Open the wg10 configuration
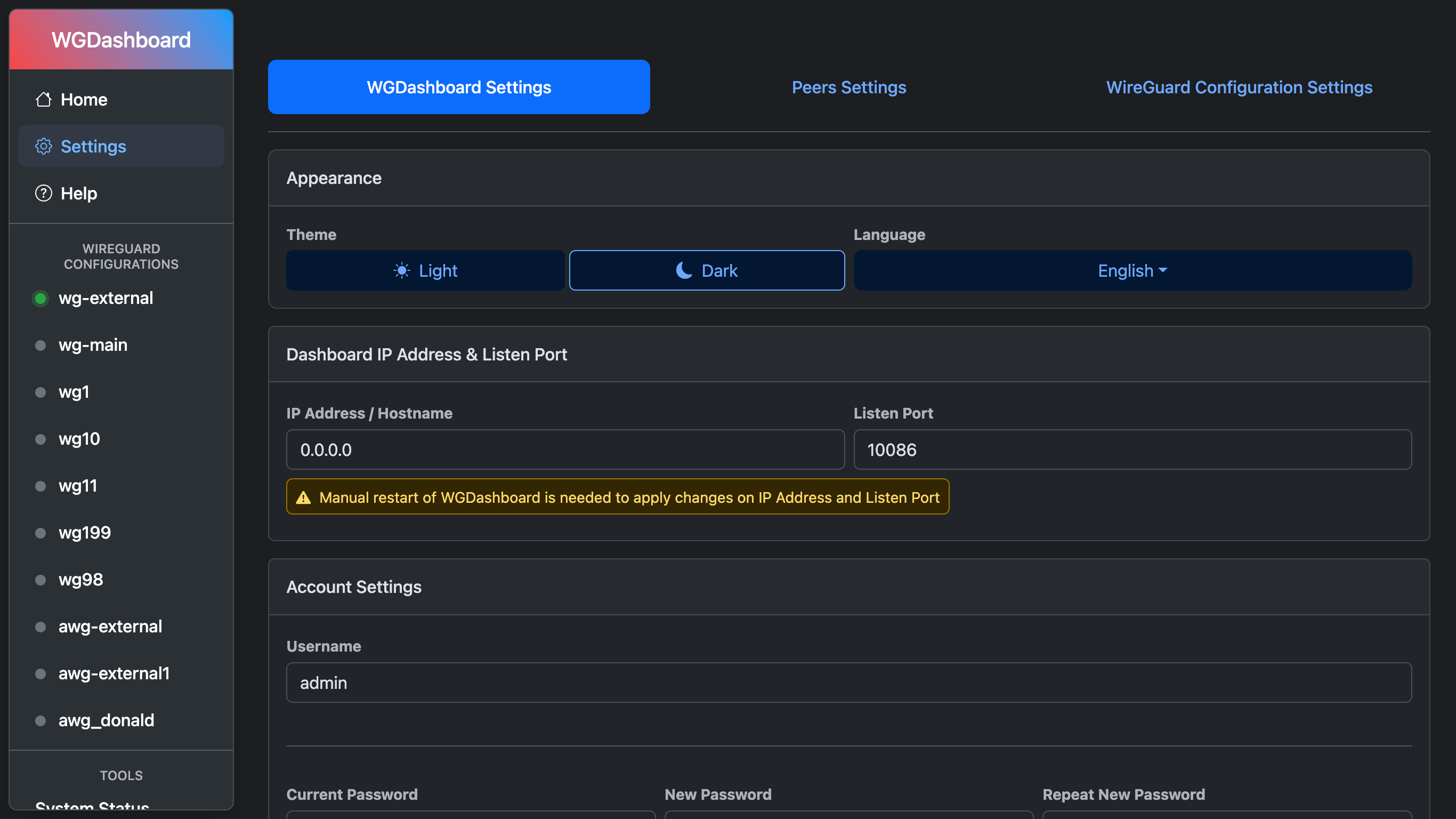This screenshot has height=819, width=1456. 121,439
